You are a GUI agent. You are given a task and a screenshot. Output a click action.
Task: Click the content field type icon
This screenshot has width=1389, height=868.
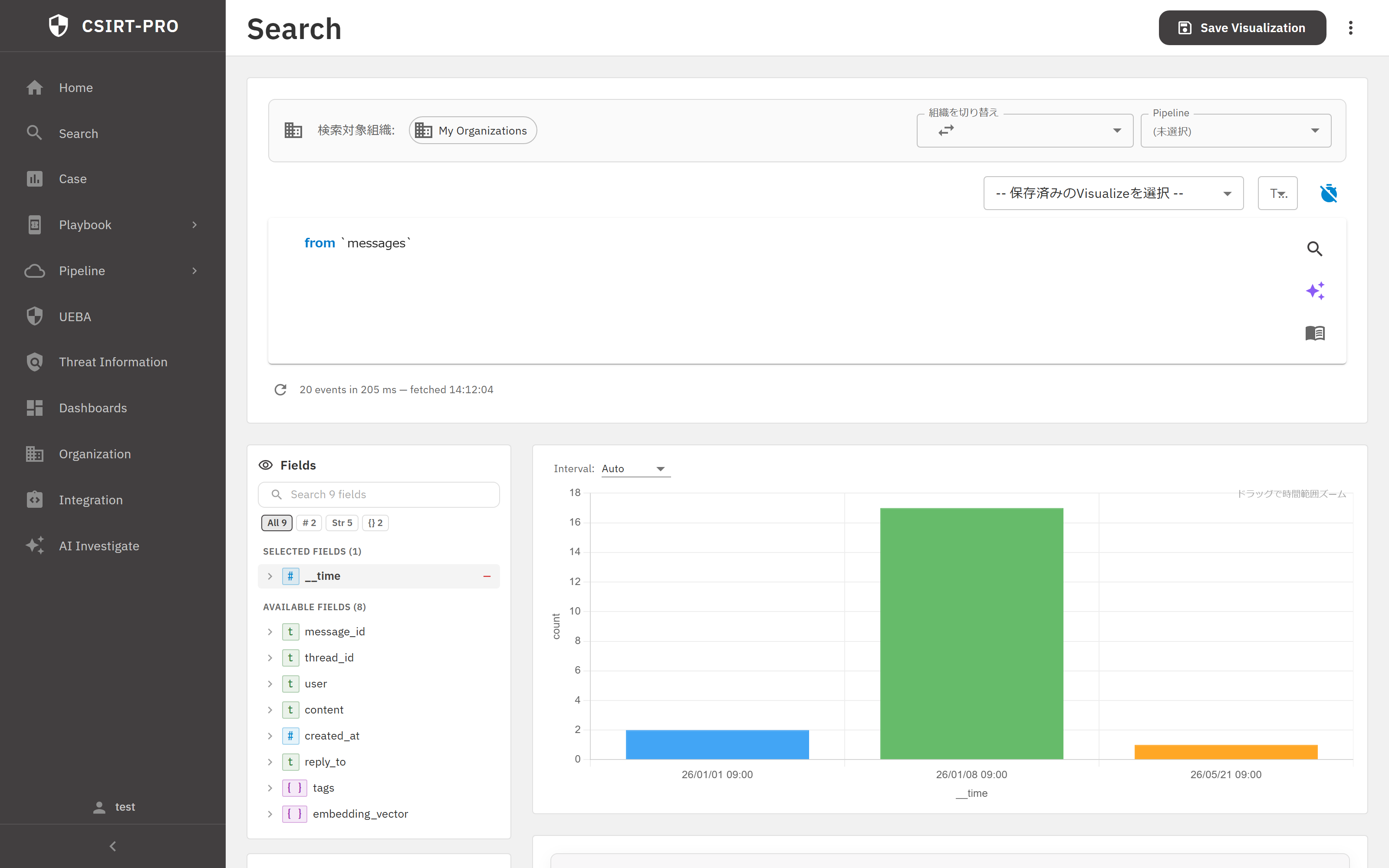(290, 710)
